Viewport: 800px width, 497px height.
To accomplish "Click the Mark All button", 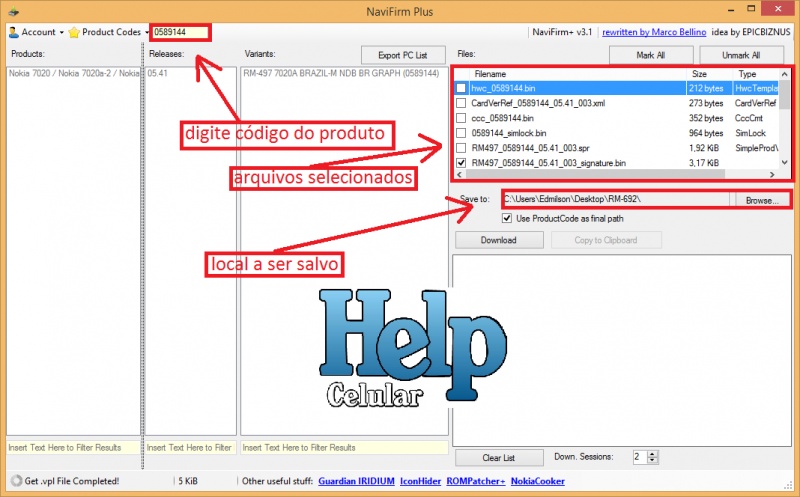I will [x=651, y=55].
